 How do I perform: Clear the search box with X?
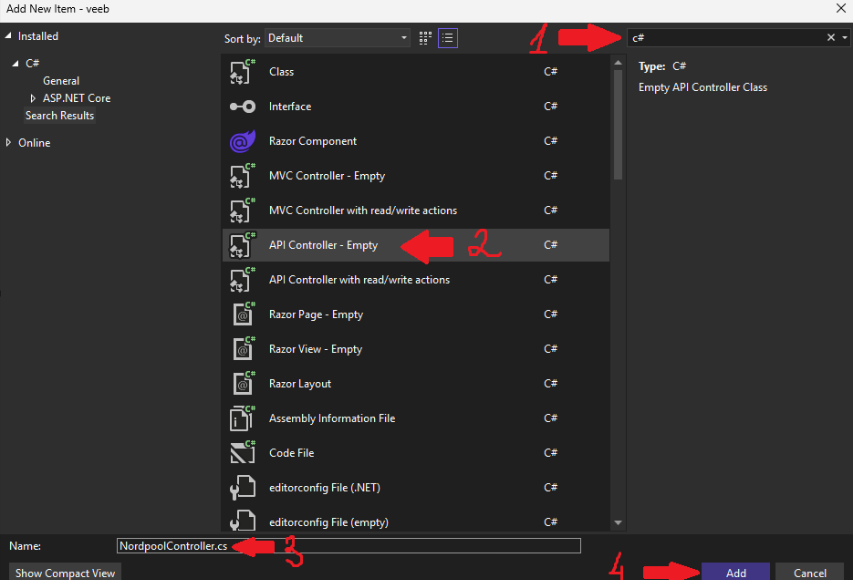(x=830, y=38)
